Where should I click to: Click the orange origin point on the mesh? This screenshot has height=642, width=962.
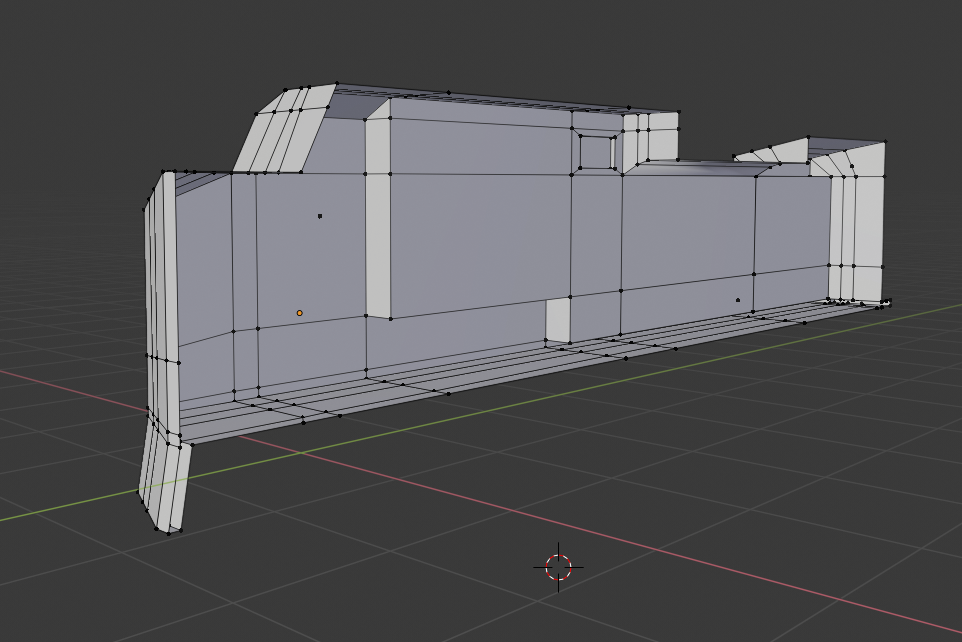click(x=299, y=313)
